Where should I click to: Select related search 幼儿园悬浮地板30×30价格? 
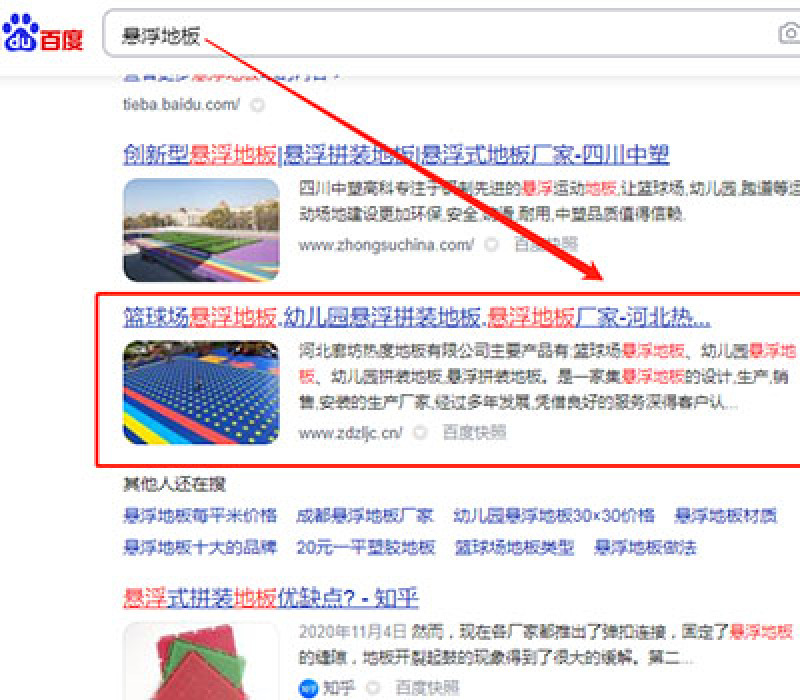point(554,515)
